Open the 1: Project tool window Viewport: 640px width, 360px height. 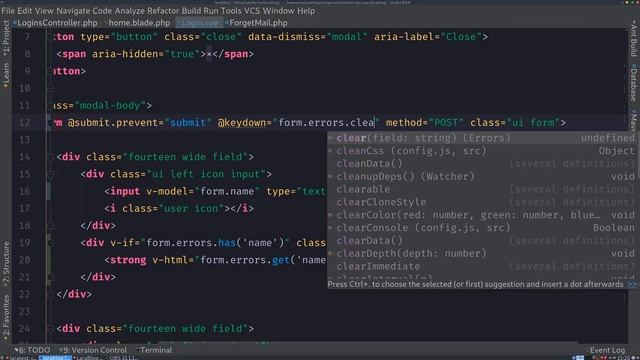(x=6, y=38)
